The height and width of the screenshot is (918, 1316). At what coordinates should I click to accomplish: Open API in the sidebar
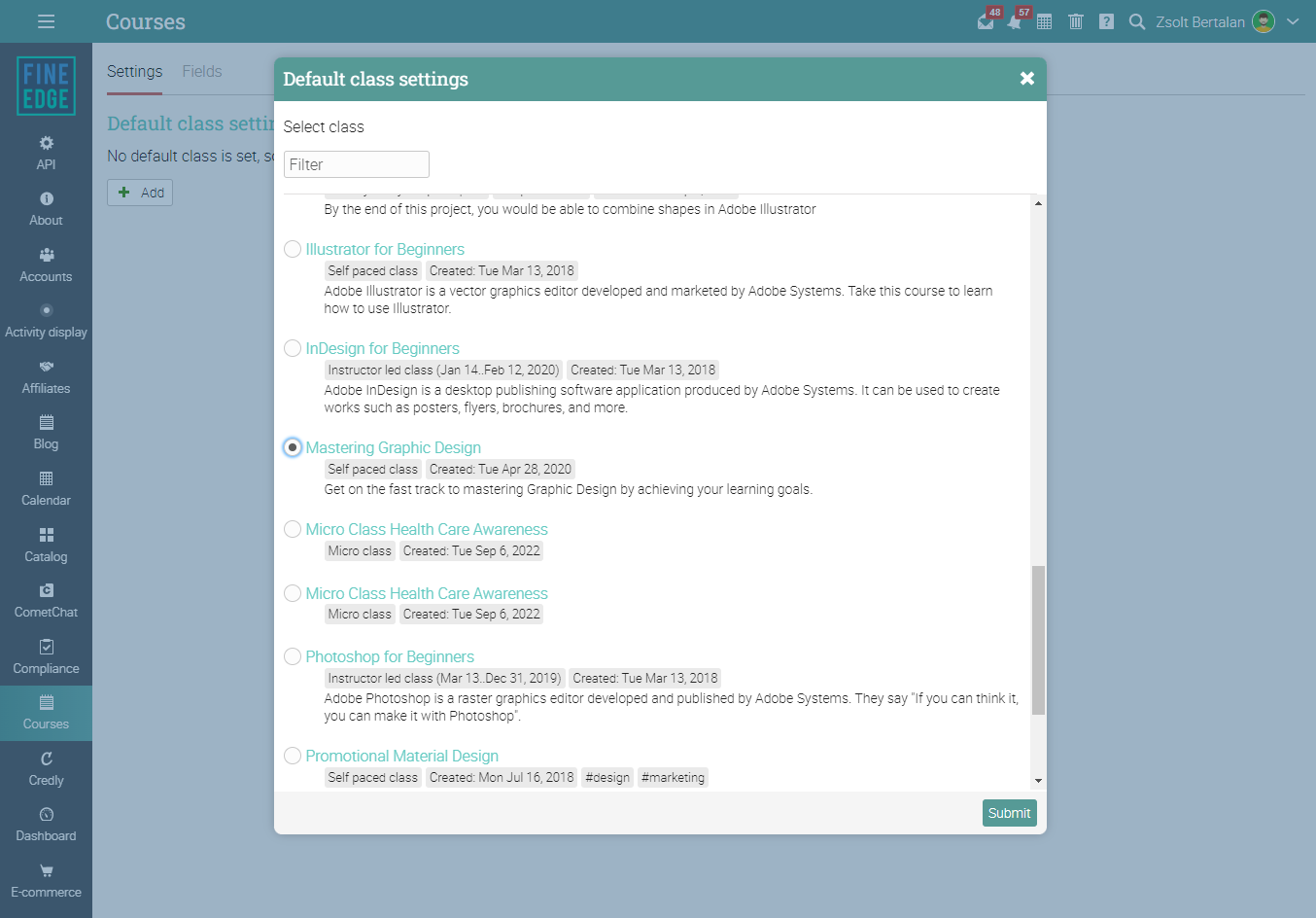pyautogui.click(x=46, y=153)
